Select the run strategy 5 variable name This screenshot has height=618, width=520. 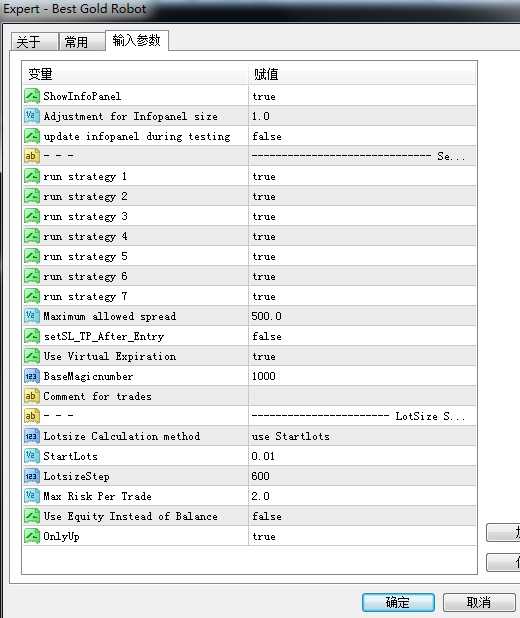point(85,256)
